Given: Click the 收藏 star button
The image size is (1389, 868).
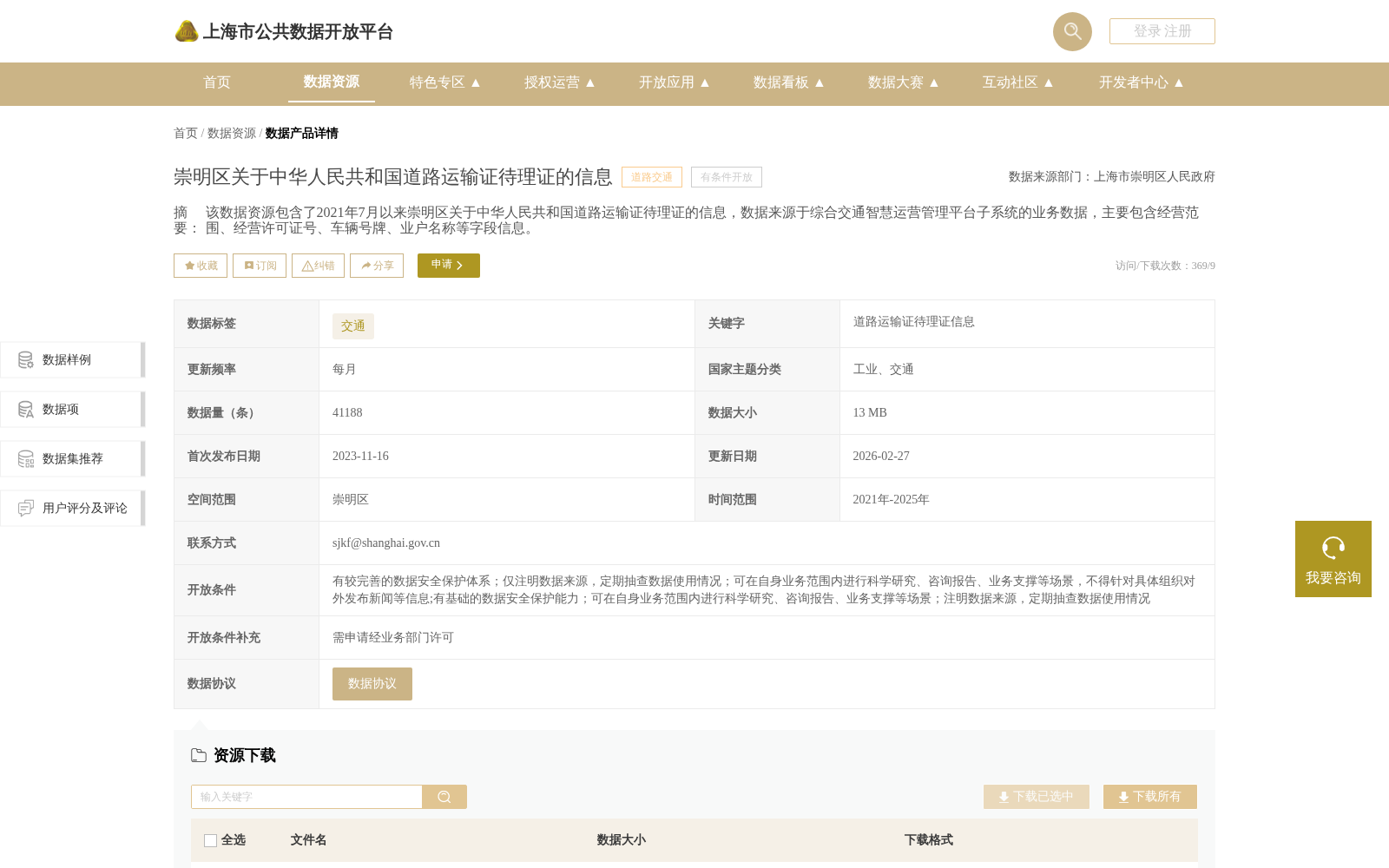Looking at the screenshot, I should point(201,266).
